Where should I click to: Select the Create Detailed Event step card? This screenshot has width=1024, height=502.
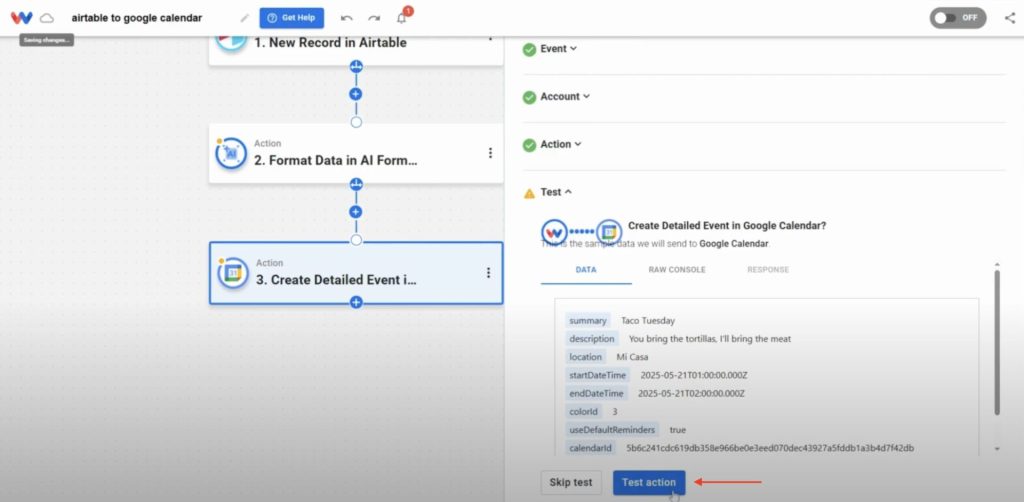pos(356,273)
